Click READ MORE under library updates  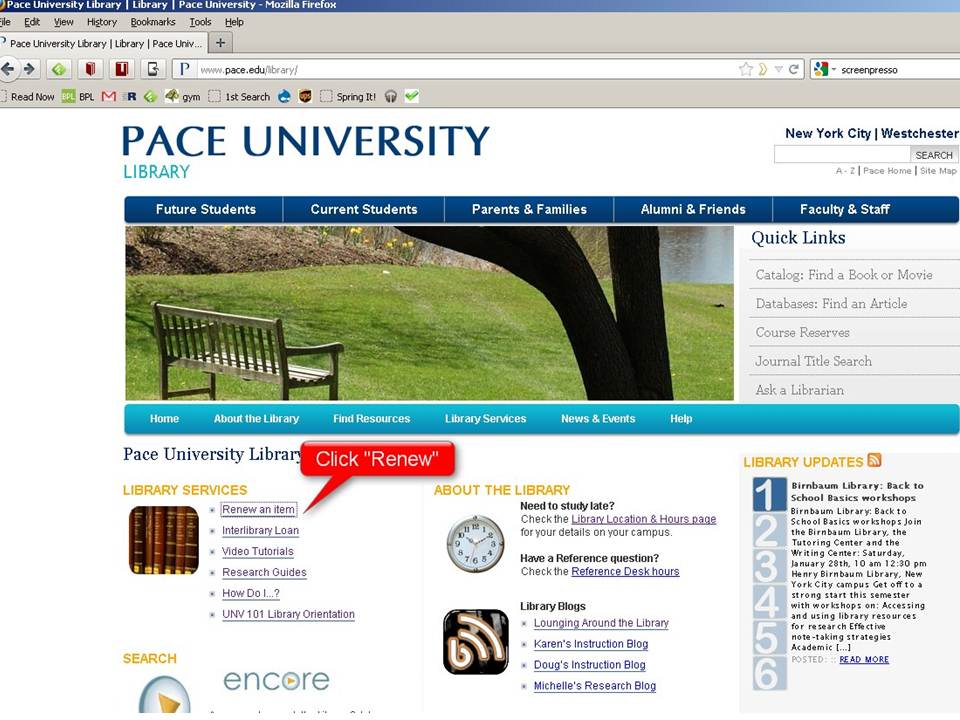coord(864,659)
